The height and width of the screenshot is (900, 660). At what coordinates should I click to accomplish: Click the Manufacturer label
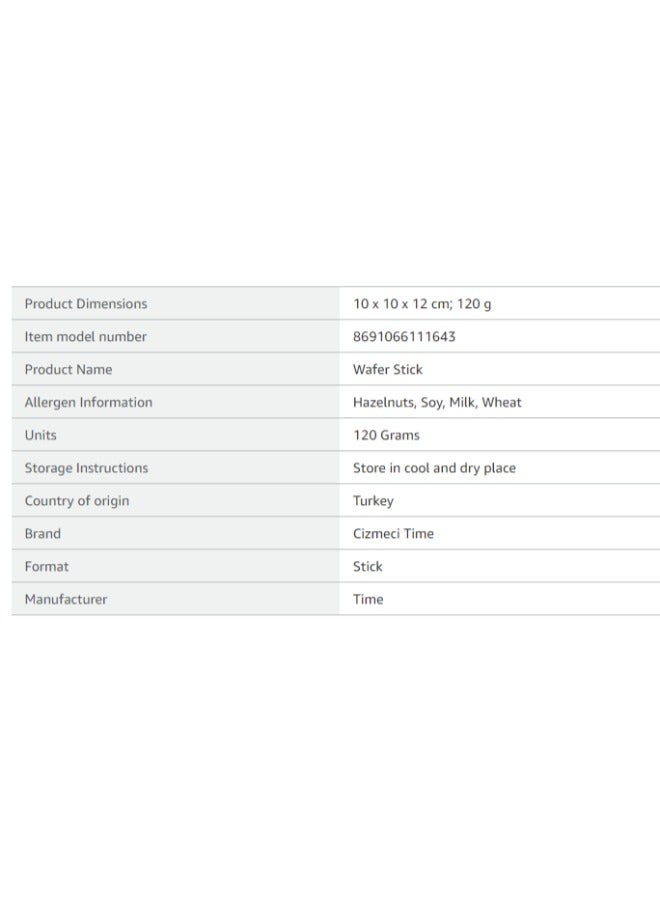pyautogui.click(x=65, y=599)
